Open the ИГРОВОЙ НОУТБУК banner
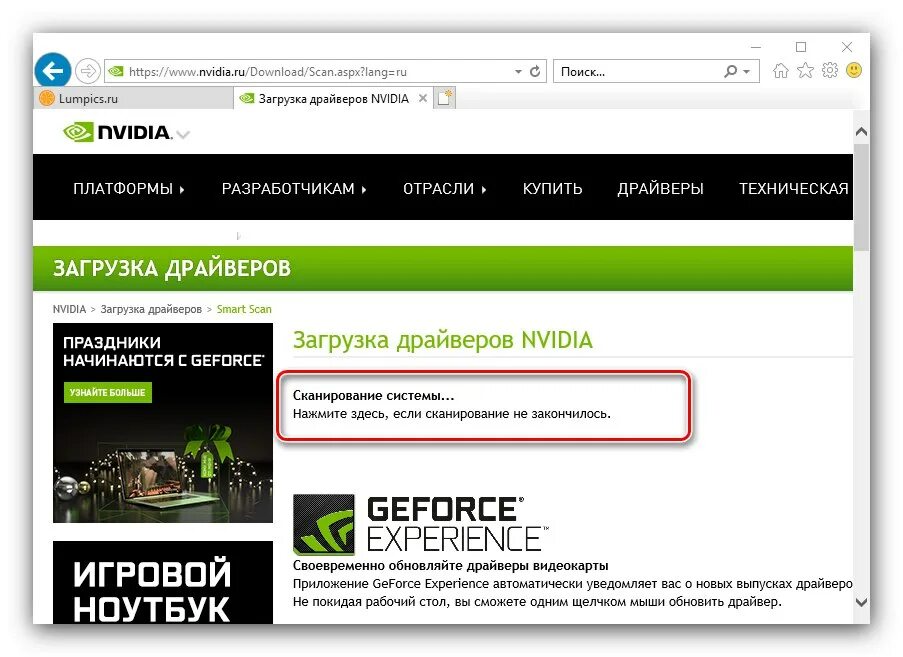Viewport: 903px width, 657px height. pyautogui.click(x=163, y=583)
